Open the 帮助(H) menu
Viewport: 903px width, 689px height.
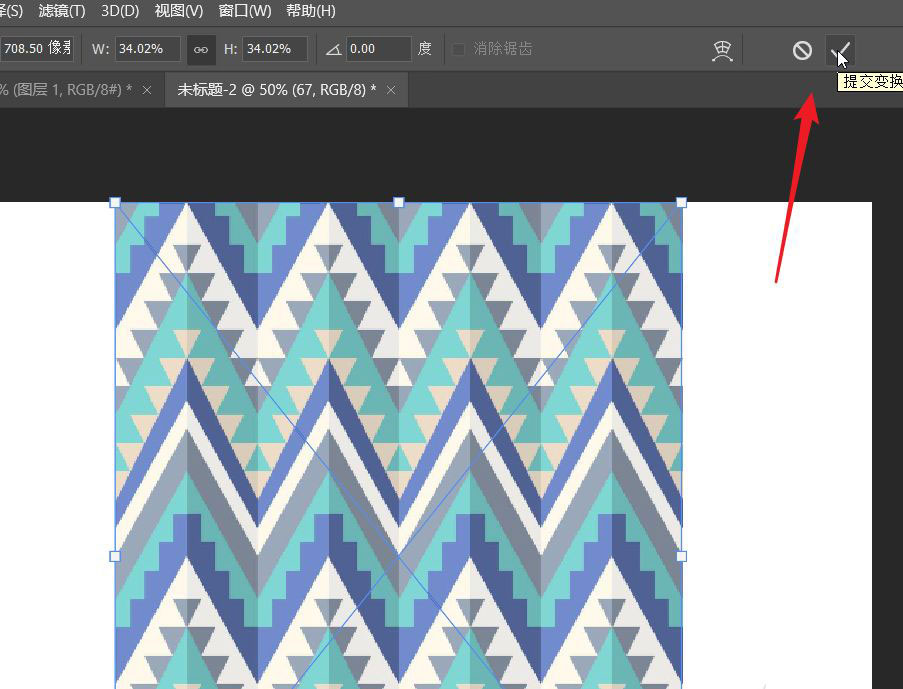click(311, 11)
